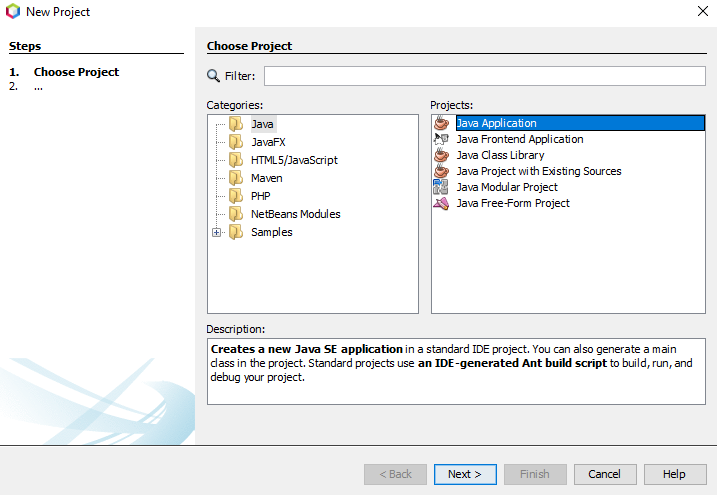717x495 pixels.
Task: Select Java Frontend Application project type
Action: pos(520,139)
